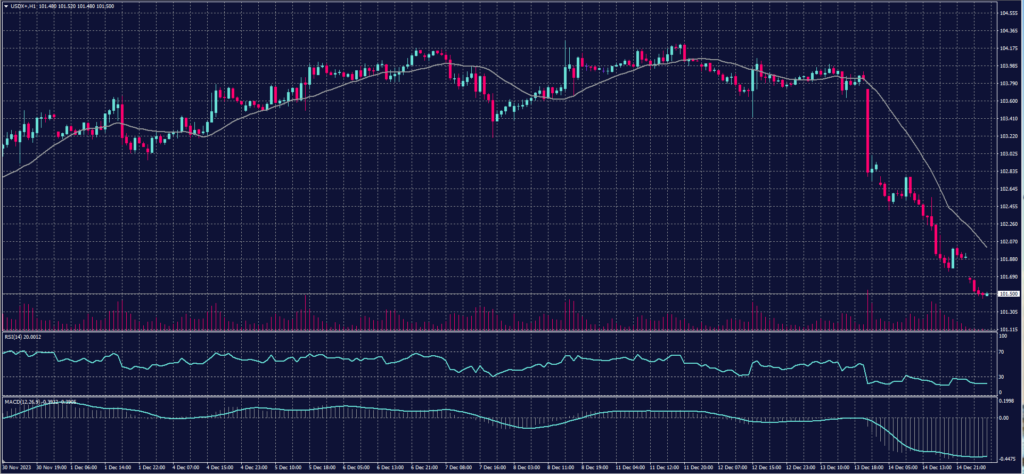This screenshot has height=474, width=1024.
Task: Grab the divider between RSI and MACD panels
Action: 500,396
